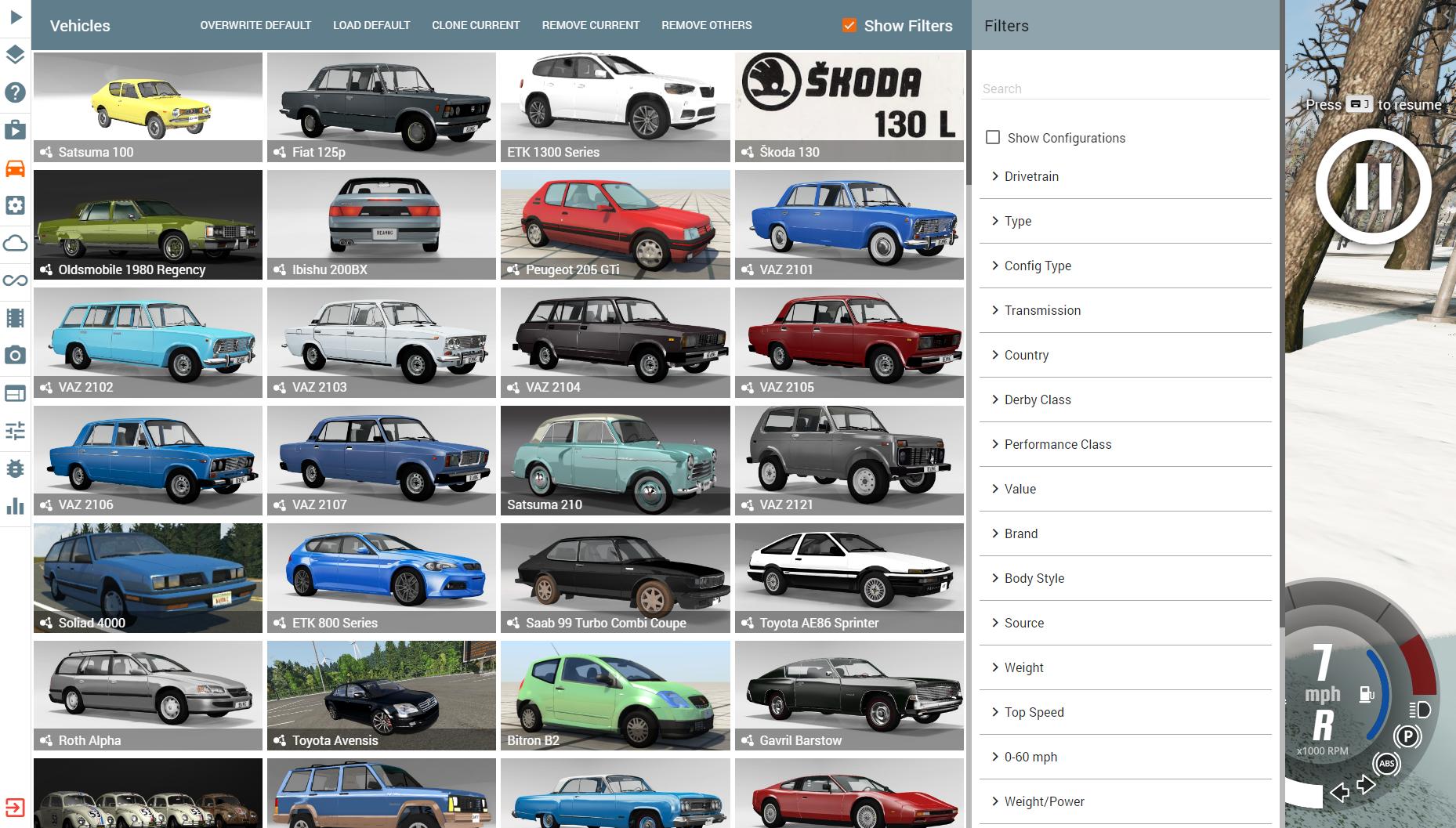
Task: Expand the Performance Class filter
Action: click(1125, 444)
